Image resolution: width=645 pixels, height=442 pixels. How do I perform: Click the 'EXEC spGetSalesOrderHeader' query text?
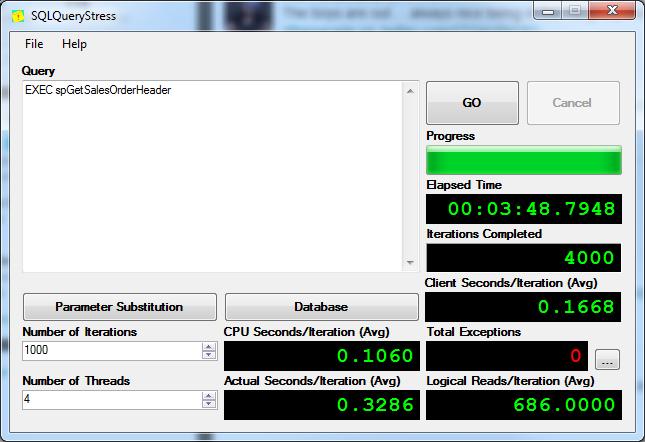[98, 90]
